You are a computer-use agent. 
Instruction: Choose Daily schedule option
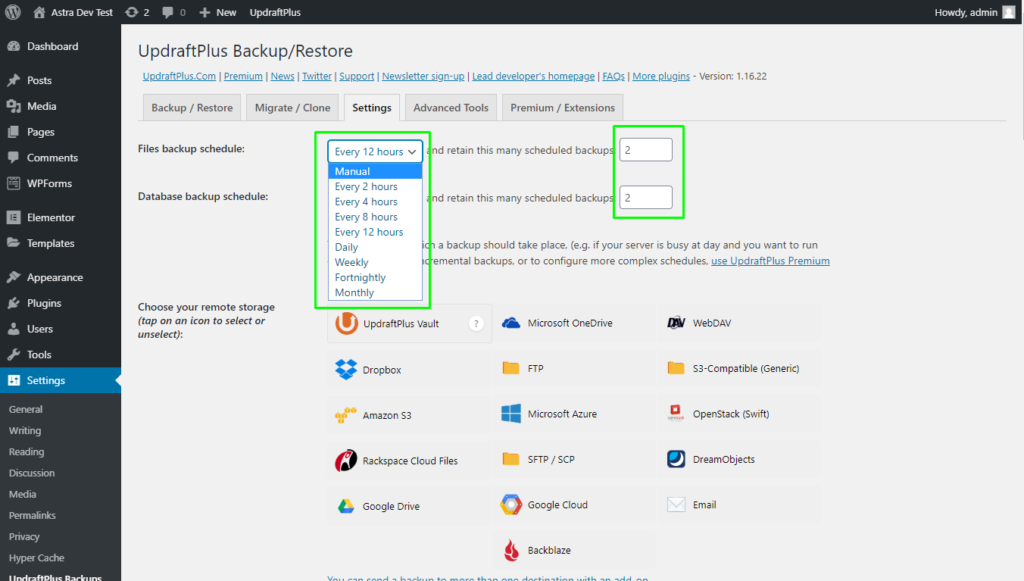375,247
